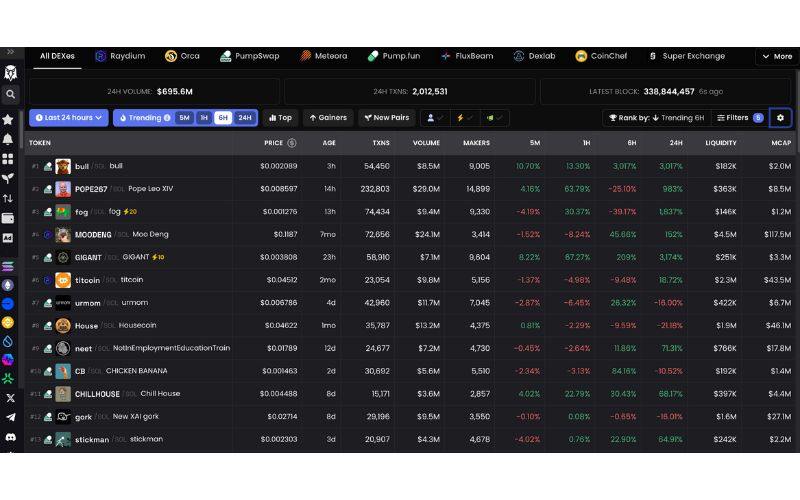Click the Gainers button
The image size is (800, 500).
click(328, 118)
